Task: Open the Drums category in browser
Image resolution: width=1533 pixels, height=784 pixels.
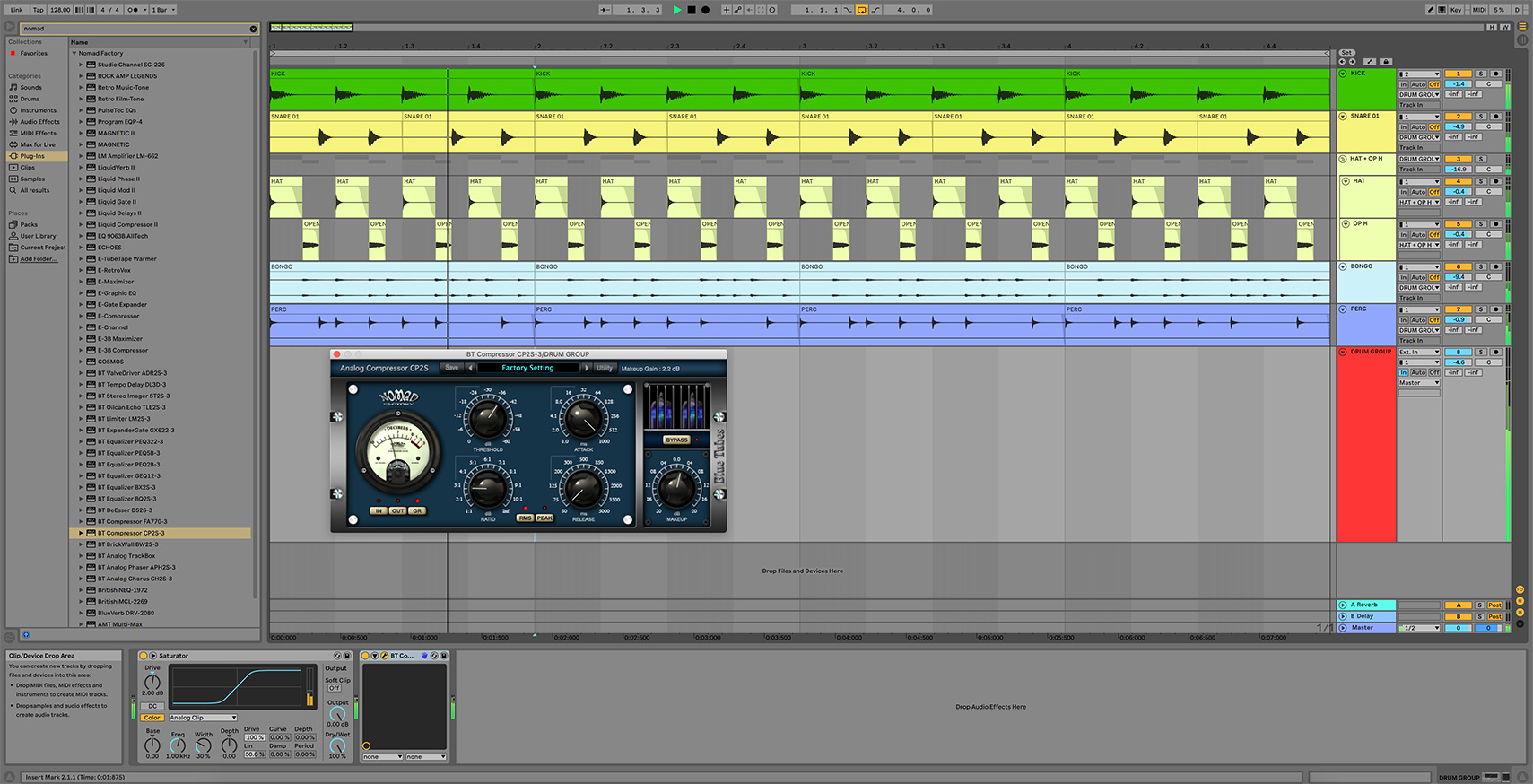Action: [x=30, y=99]
